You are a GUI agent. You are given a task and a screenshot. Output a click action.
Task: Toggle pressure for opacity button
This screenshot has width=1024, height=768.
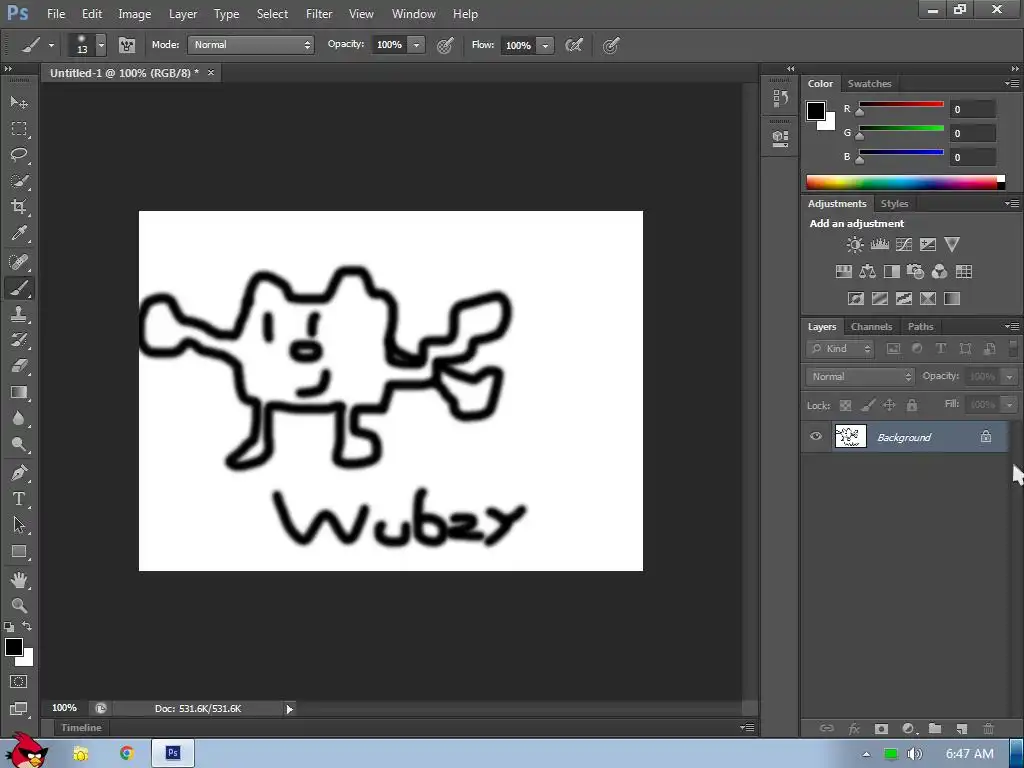pos(445,45)
